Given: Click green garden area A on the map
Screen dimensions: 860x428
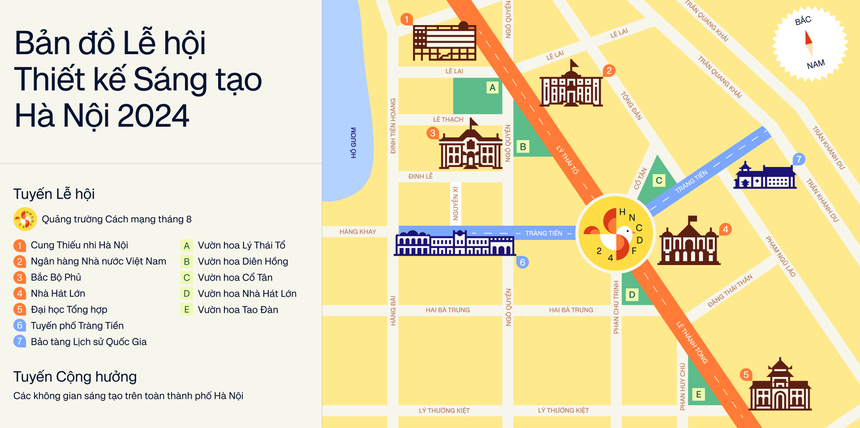Looking at the screenshot, I should click(x=478, y=94).
